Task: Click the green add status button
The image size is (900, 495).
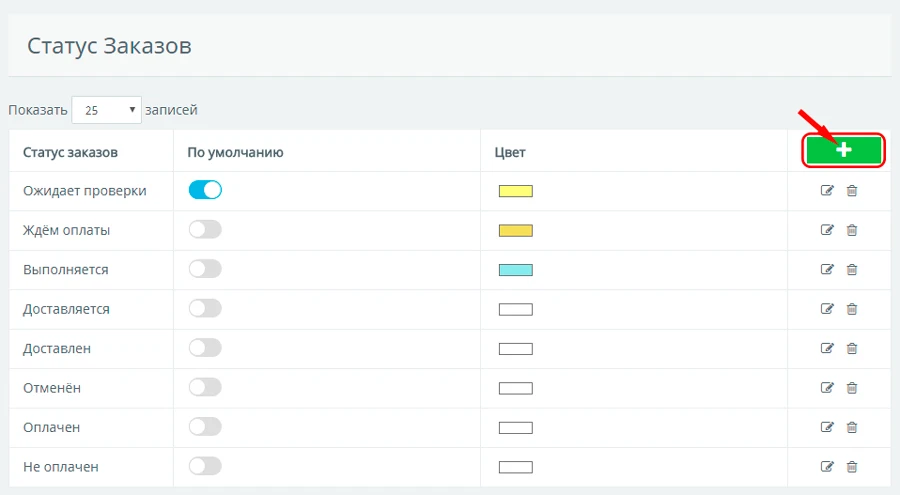Action: (844, 150)
